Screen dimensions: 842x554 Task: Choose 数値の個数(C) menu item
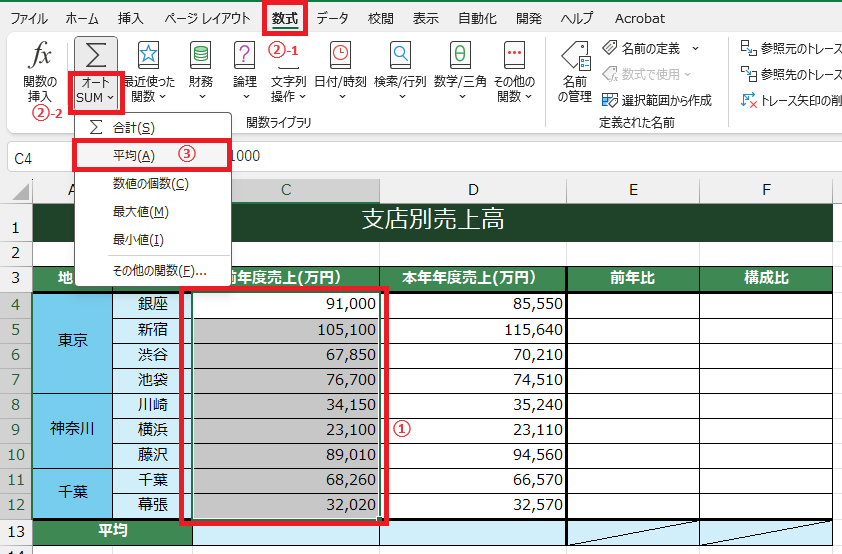coord(153,184)
